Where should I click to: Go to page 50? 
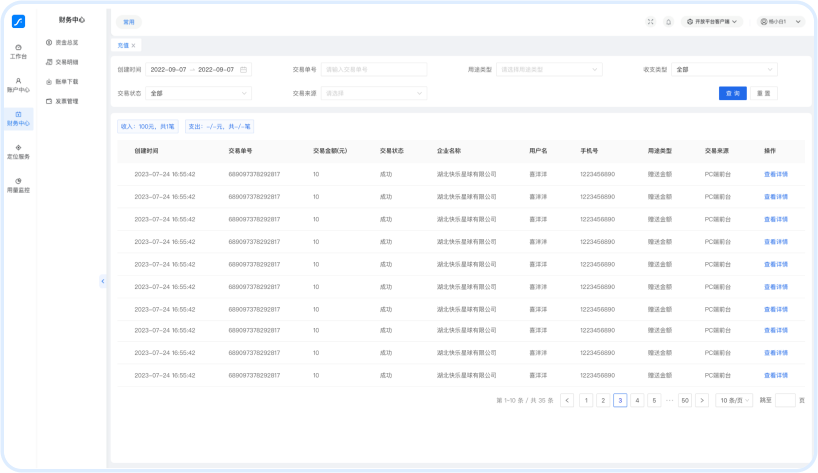coord(685,401)
